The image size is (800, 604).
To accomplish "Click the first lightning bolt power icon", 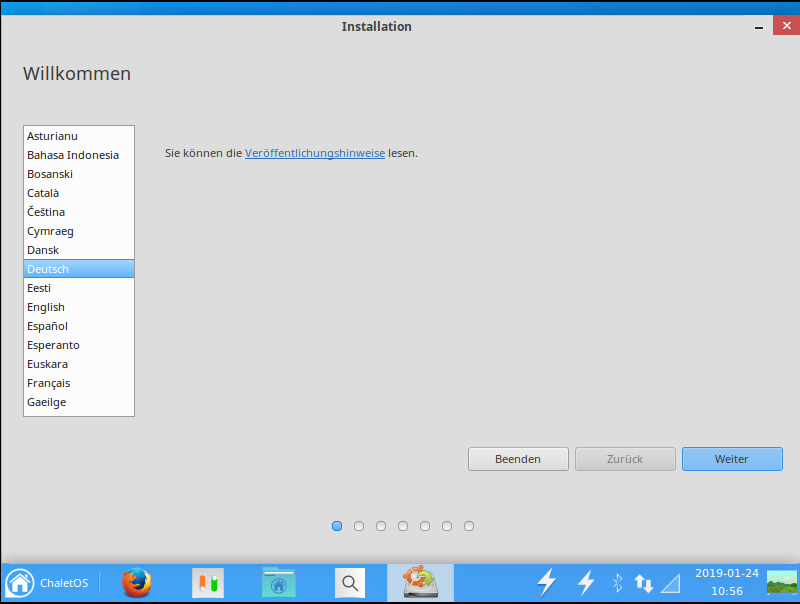I will pyautogui.click(x=547, y=583).
